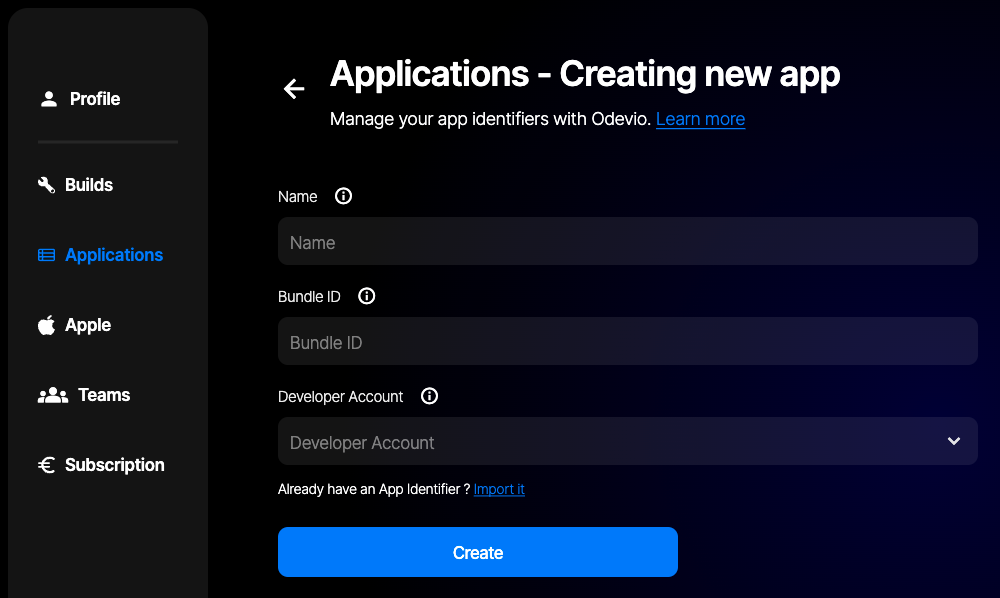
Task: Click the back arrow beside the page title
Action: tap(293, 89)
